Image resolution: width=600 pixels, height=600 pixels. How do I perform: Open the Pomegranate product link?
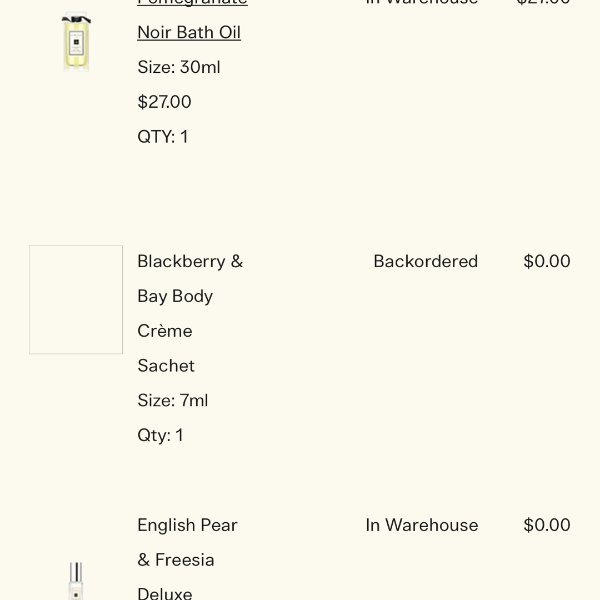(x=192, y=3)
